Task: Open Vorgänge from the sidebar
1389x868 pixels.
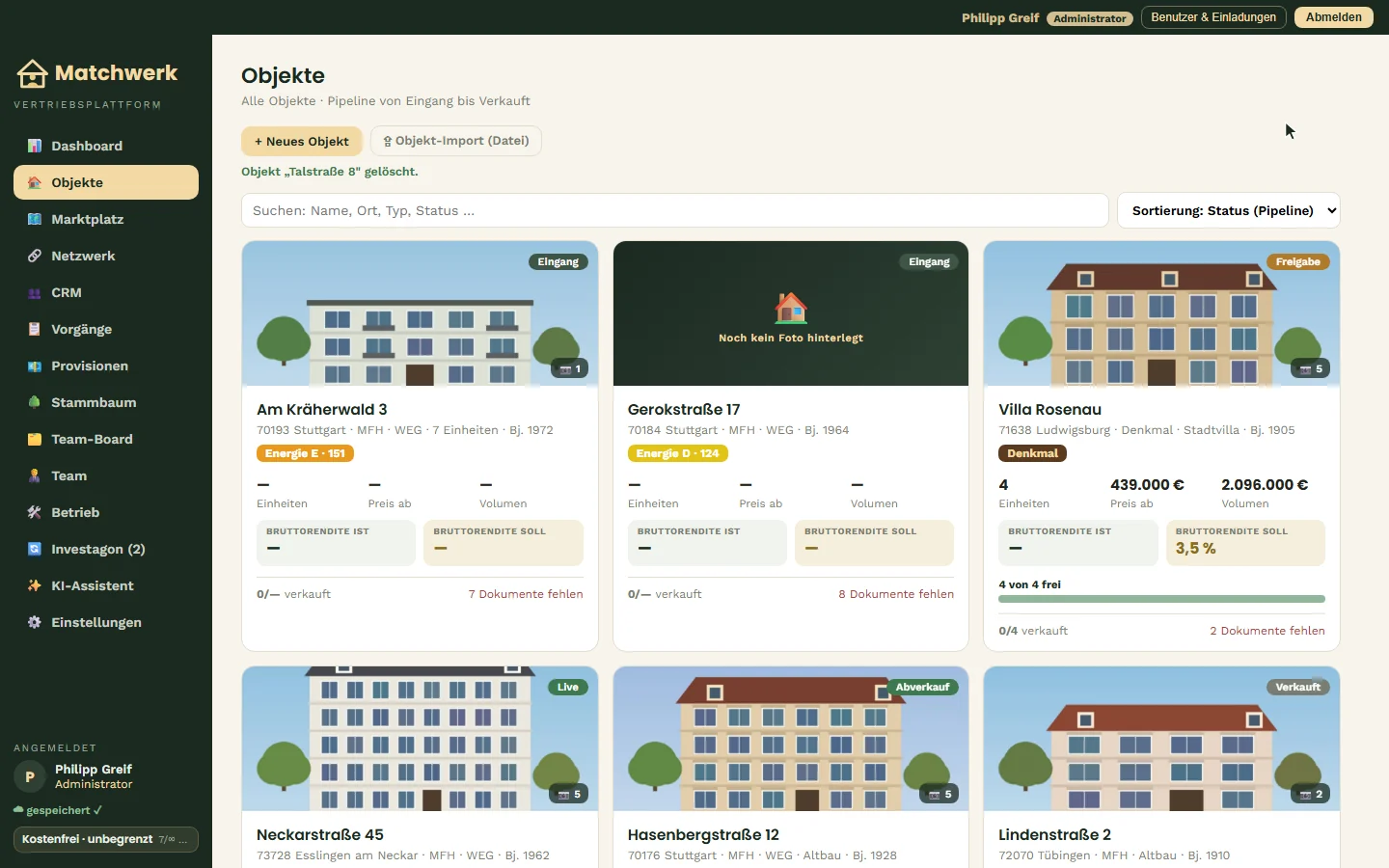Action: pos(106,329)
